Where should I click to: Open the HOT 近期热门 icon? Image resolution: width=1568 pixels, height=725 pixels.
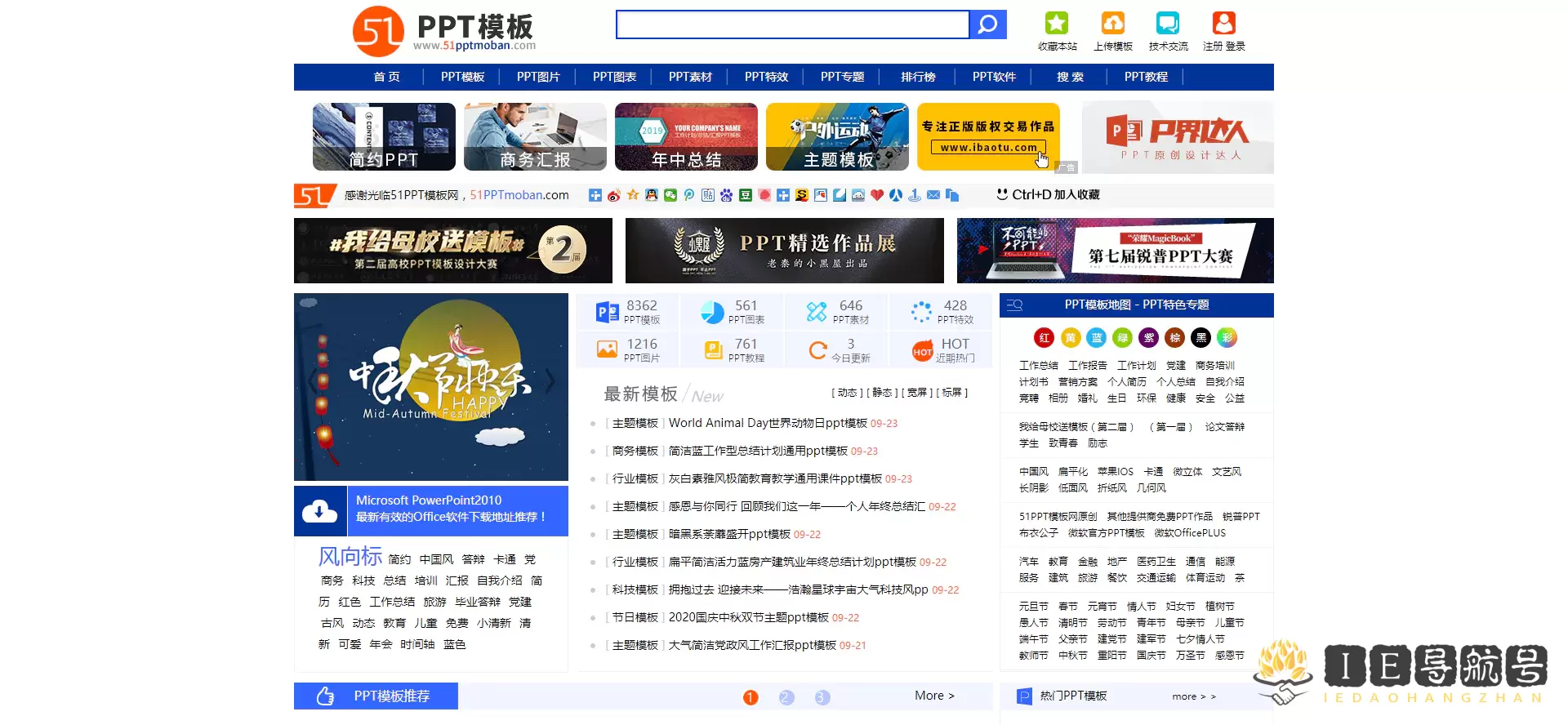pos(923,351)
